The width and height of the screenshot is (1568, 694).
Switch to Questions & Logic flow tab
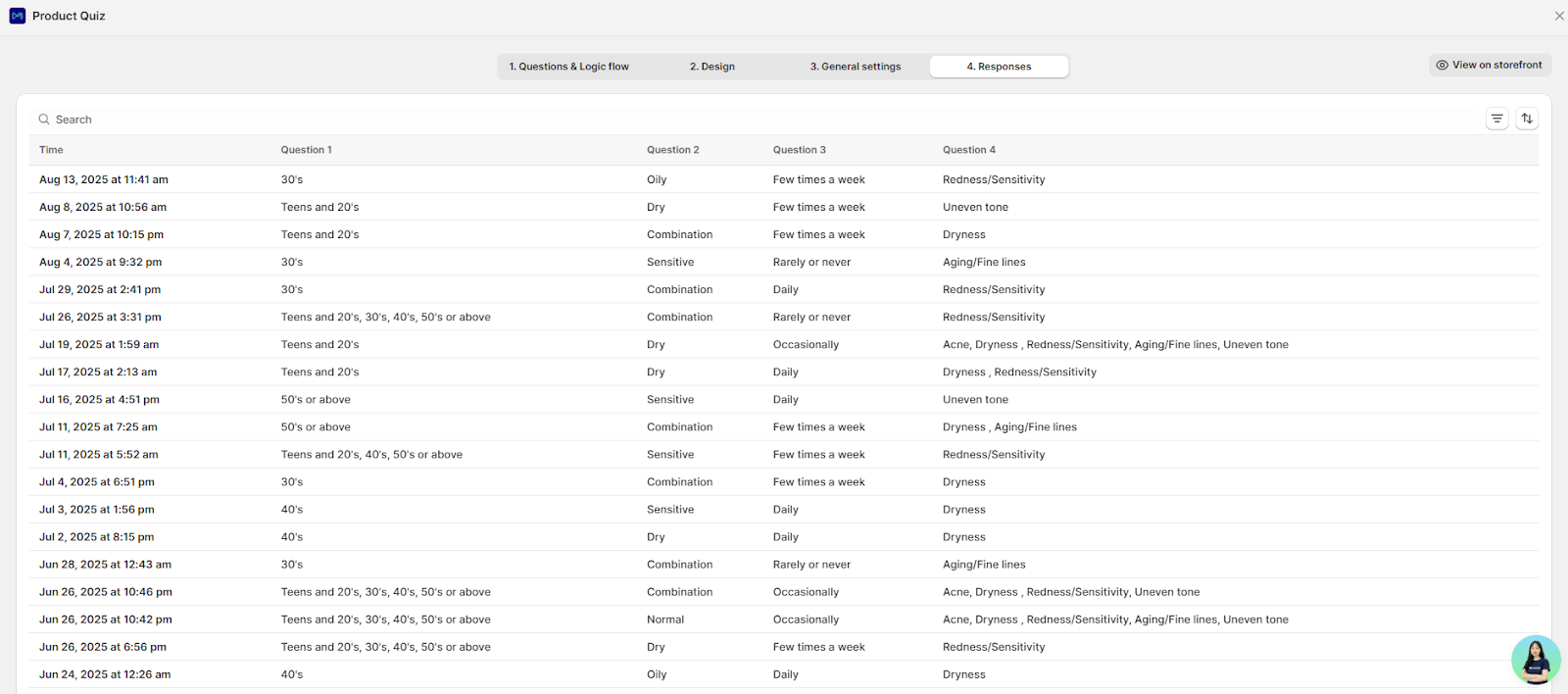tap(568, 67)
